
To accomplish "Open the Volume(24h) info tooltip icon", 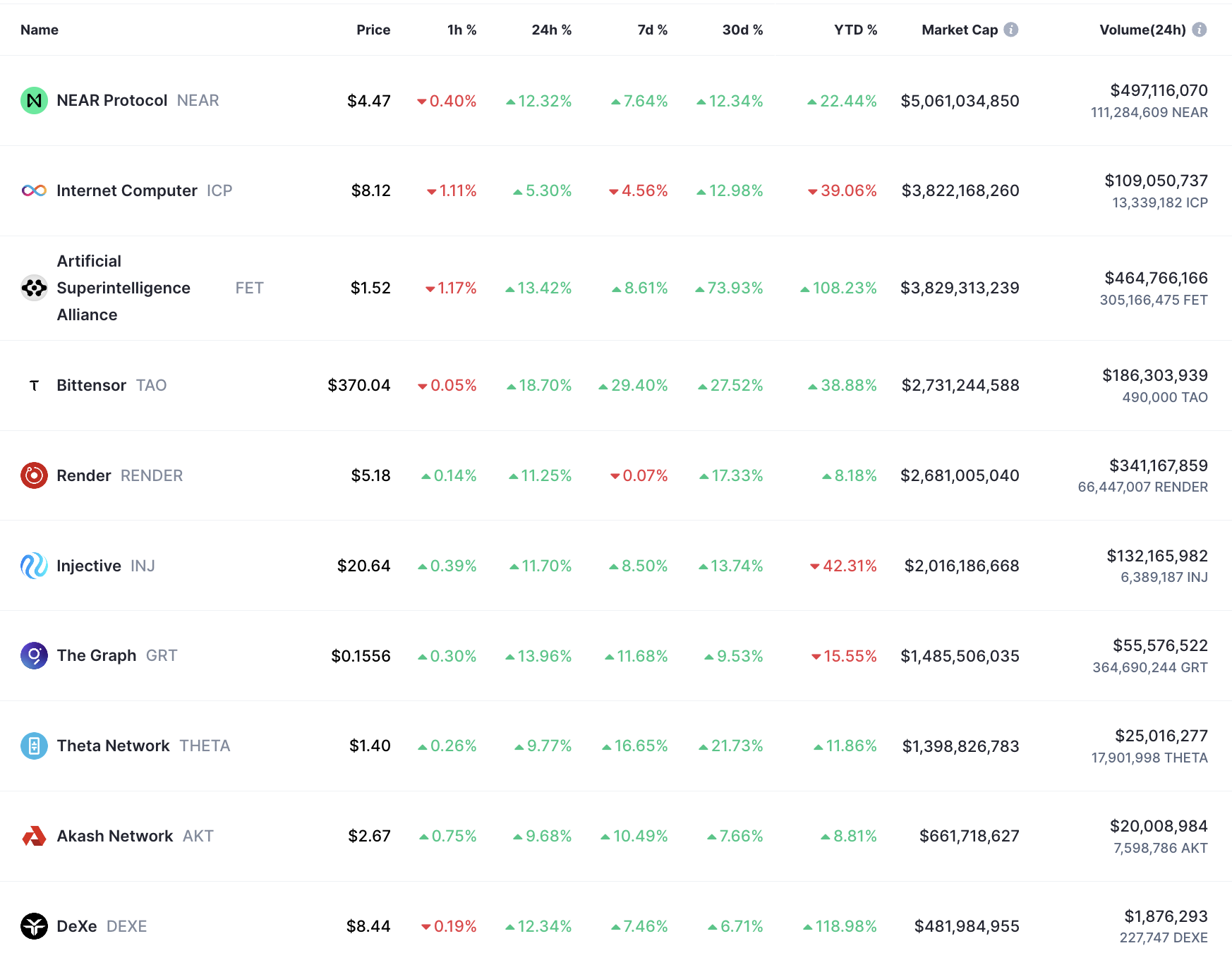I will coord(1199,30).
